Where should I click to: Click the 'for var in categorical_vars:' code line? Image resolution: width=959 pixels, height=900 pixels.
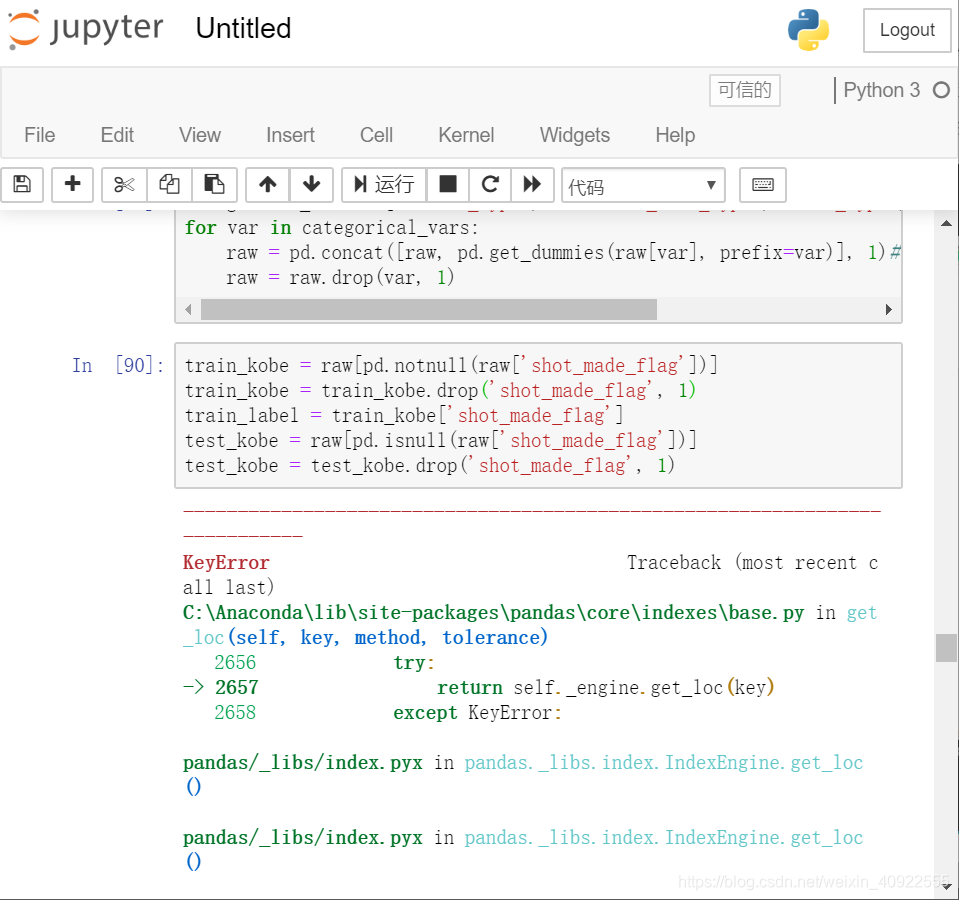(x=331, y=227)
